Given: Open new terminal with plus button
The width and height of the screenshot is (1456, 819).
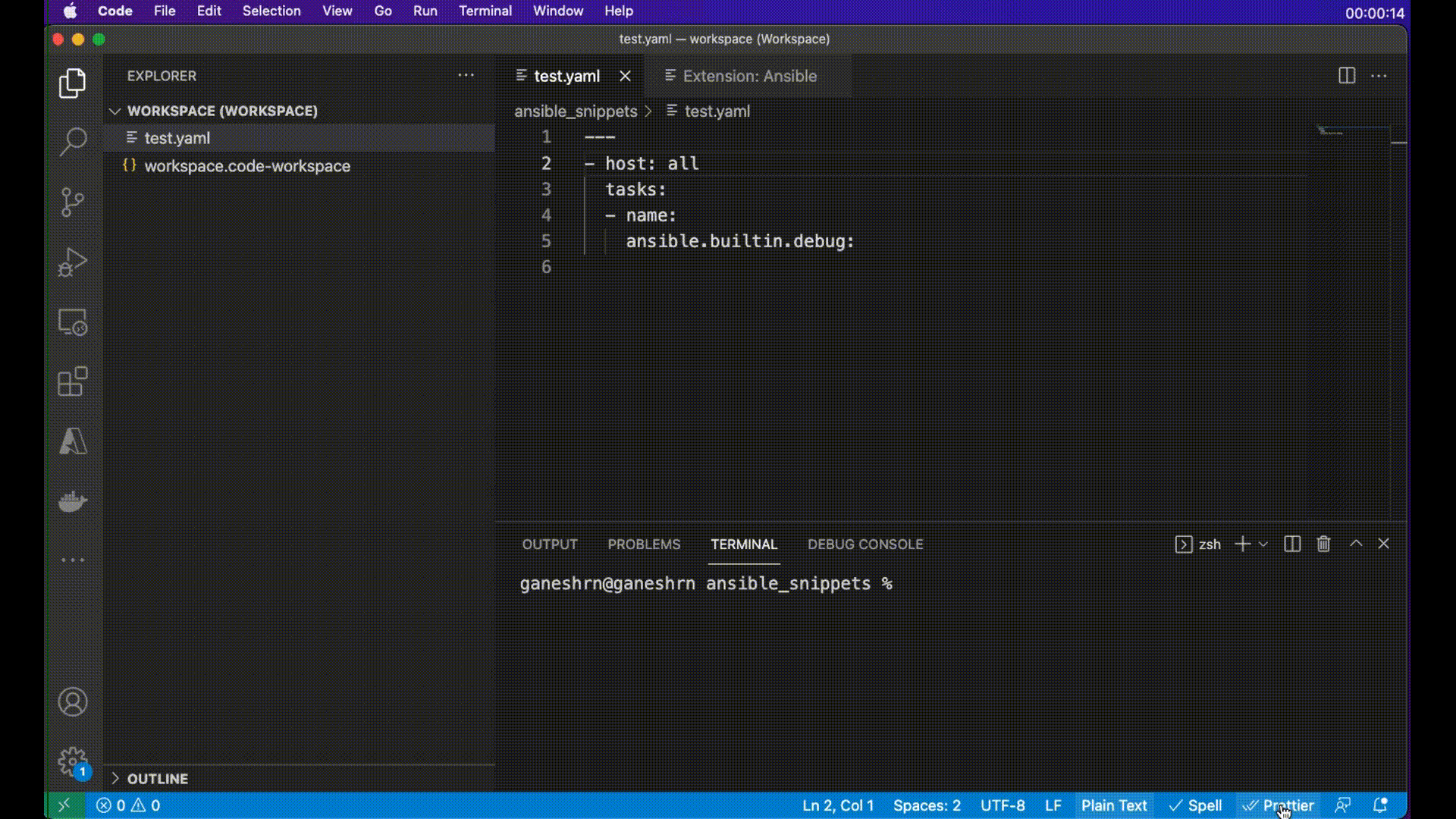Looking at the screenshot, I should [x=1243, y=543].
